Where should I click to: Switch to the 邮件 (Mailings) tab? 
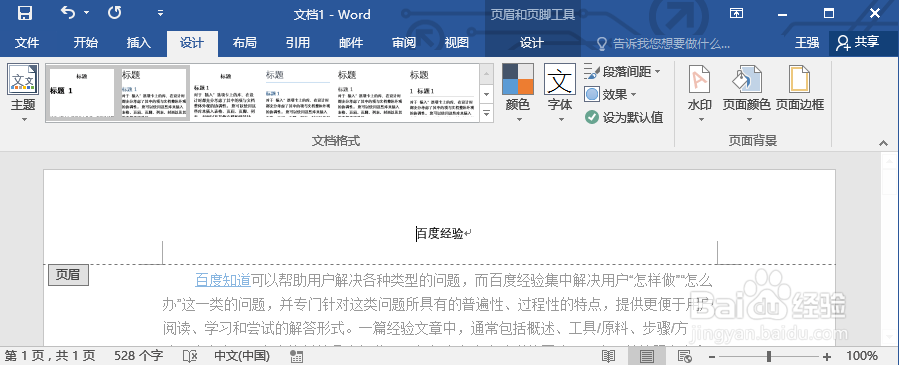tap(351, 43)
